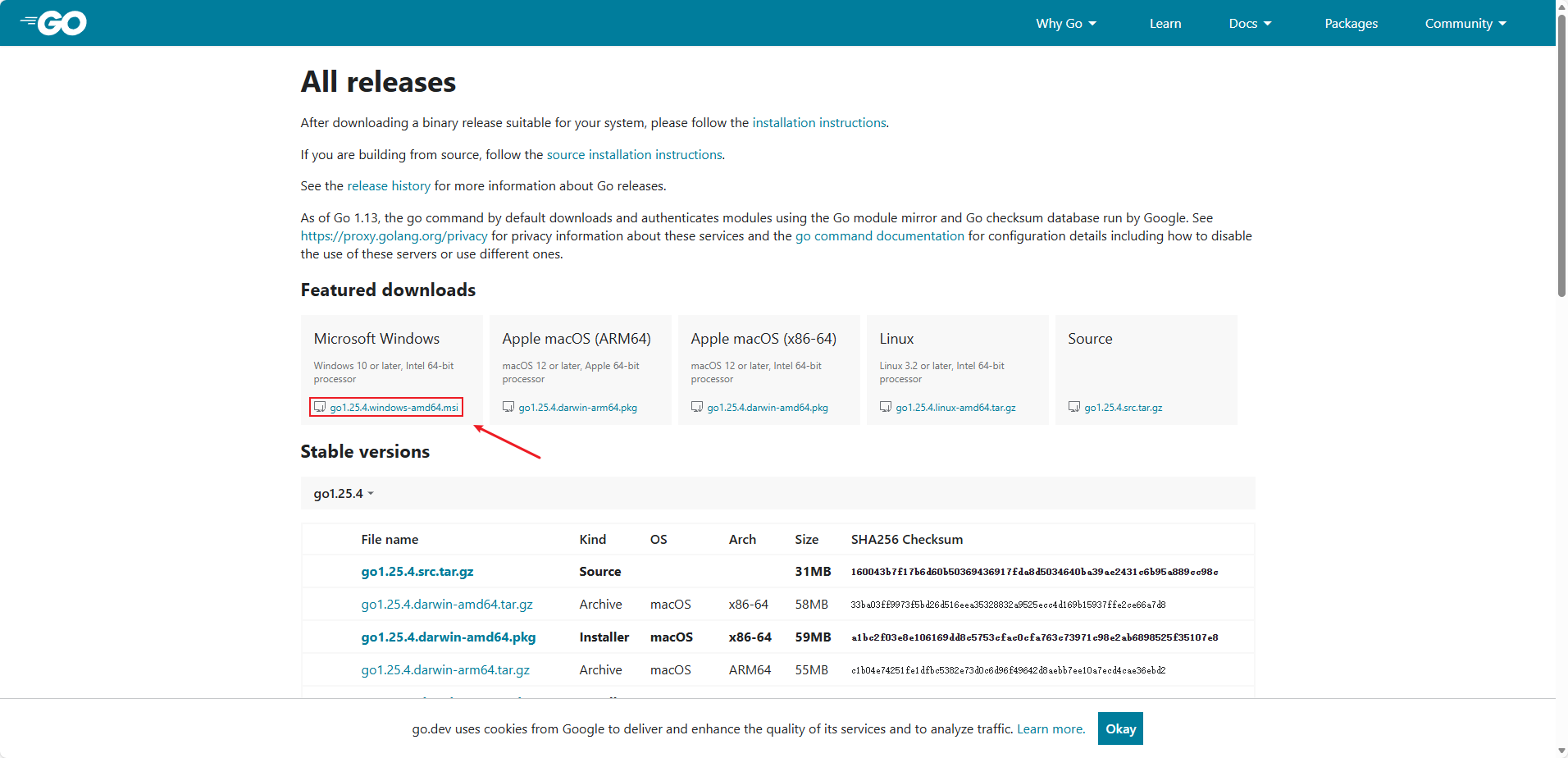1568x758 pixels.
Task: Click the vertical page scrollbar thumb
Action: (1561, 156)
